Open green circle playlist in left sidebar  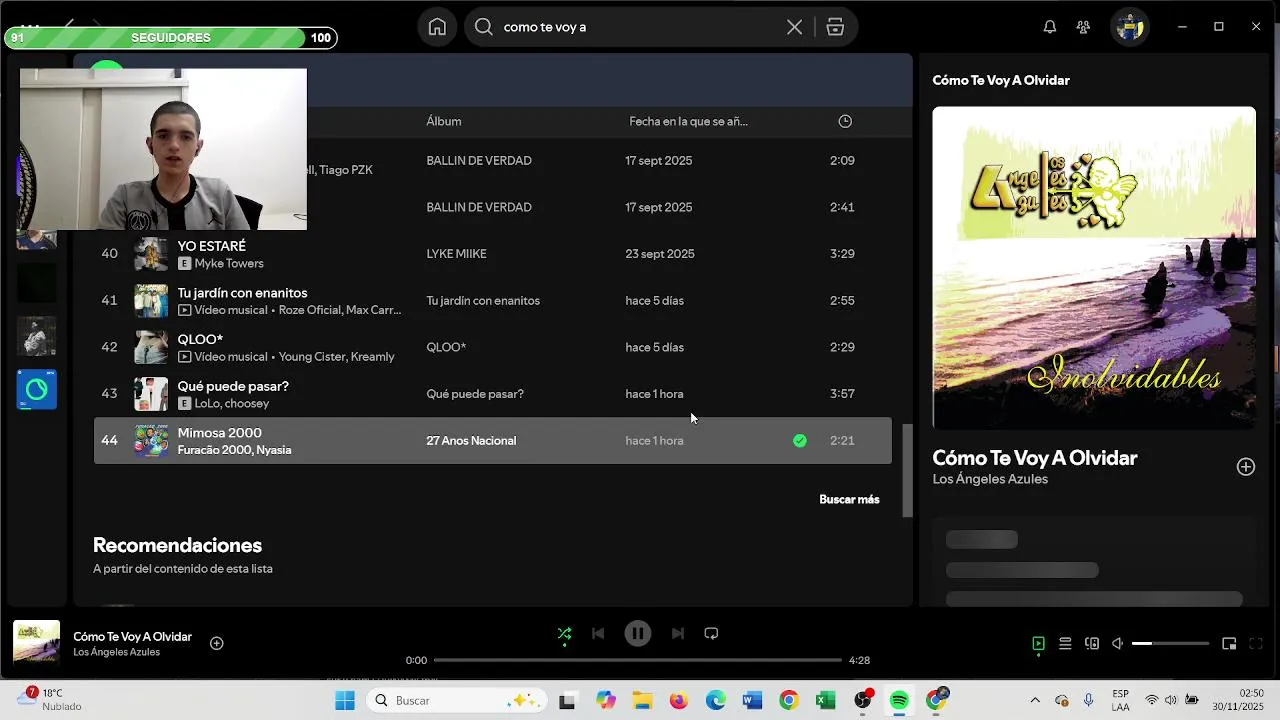point(37,390)
